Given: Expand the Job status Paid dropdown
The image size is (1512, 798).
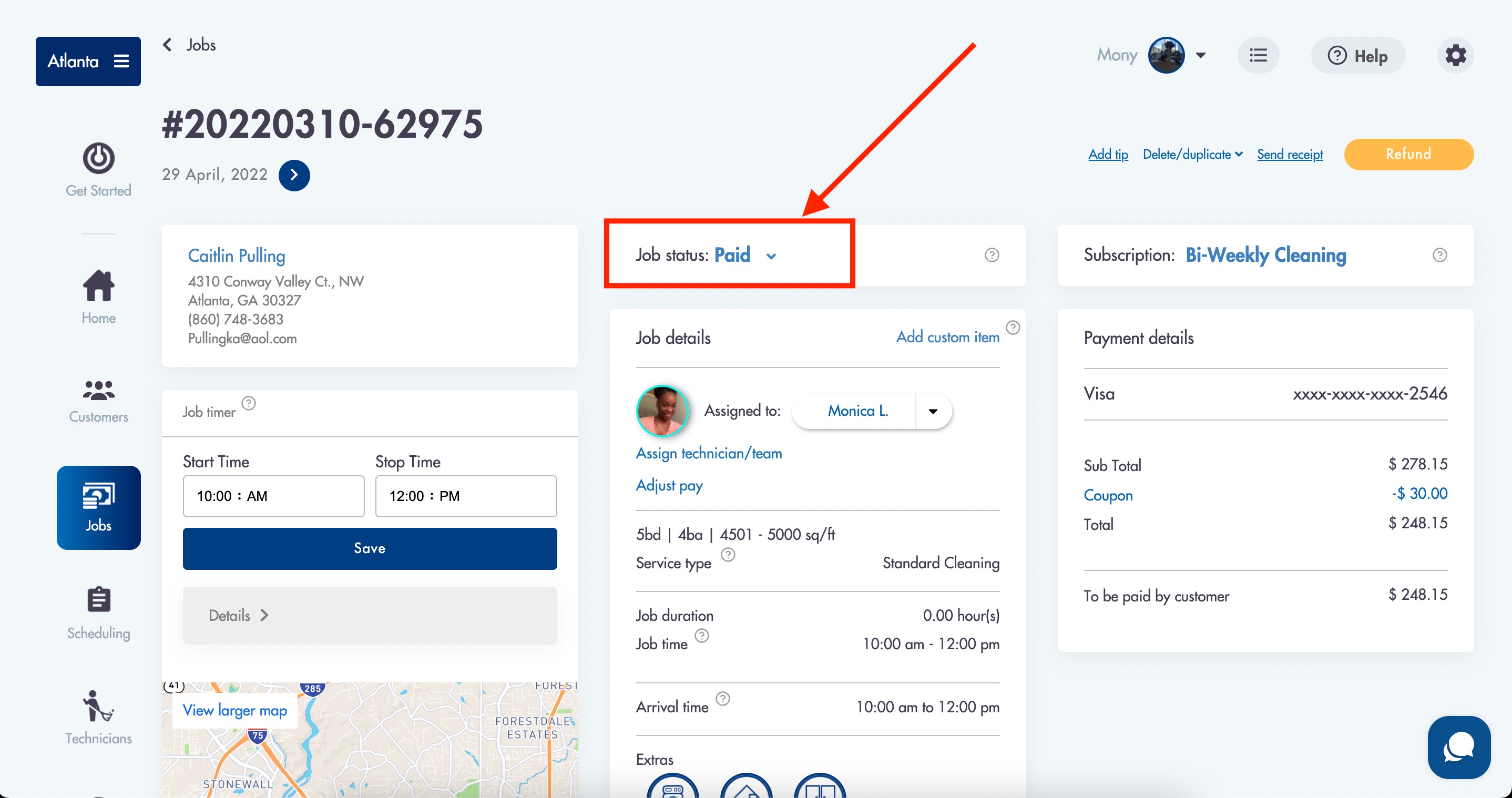Looking at the screenshot, I should click(x=771, y=256).
